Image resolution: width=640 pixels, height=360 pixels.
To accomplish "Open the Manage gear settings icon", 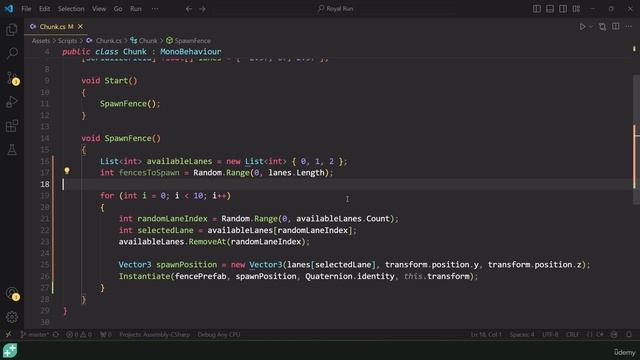I will pos(12,317).
